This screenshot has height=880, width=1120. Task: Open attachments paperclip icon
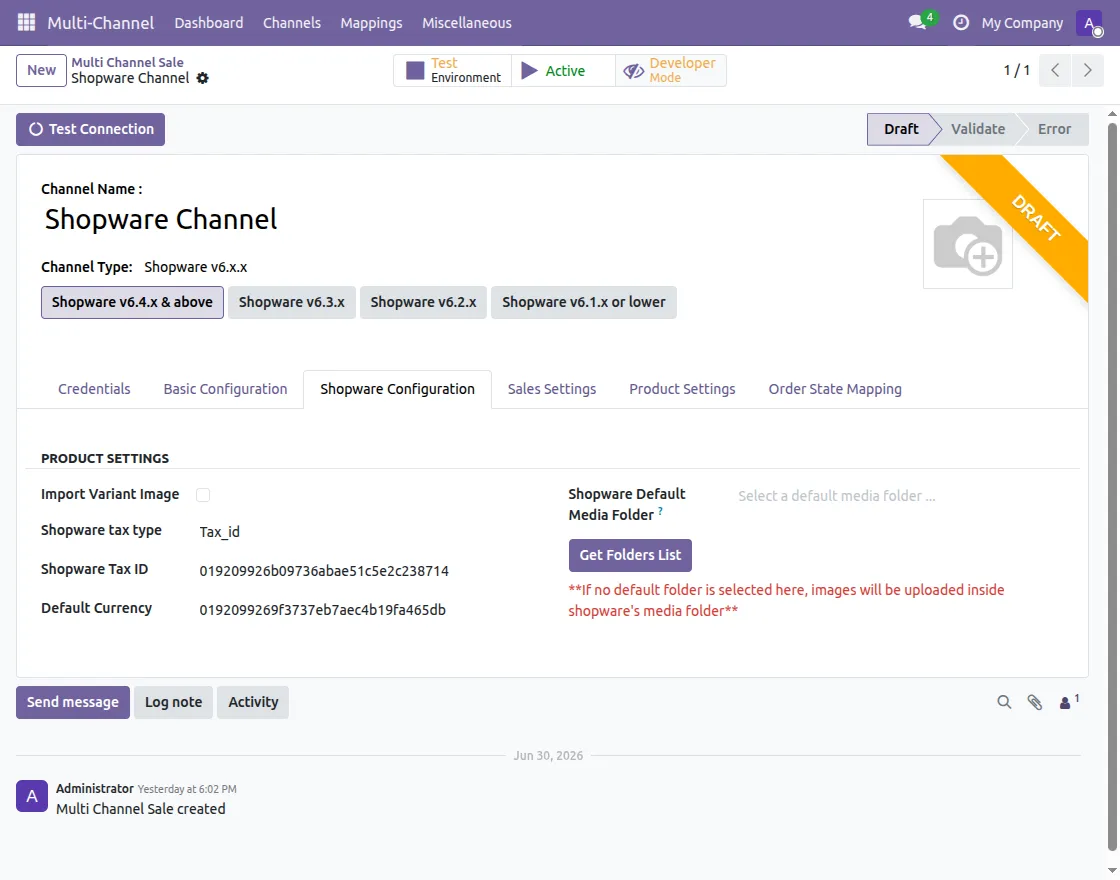[x=1034, y=702]
